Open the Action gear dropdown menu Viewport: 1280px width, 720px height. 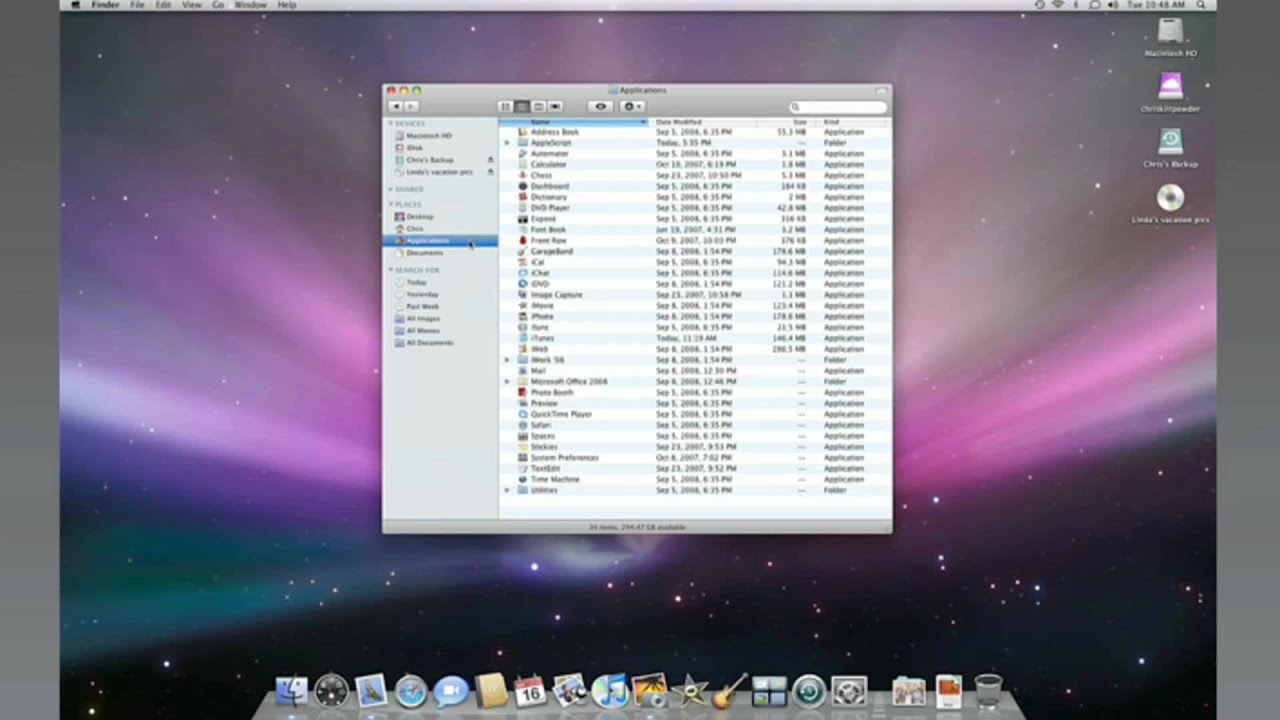[632, 106]
